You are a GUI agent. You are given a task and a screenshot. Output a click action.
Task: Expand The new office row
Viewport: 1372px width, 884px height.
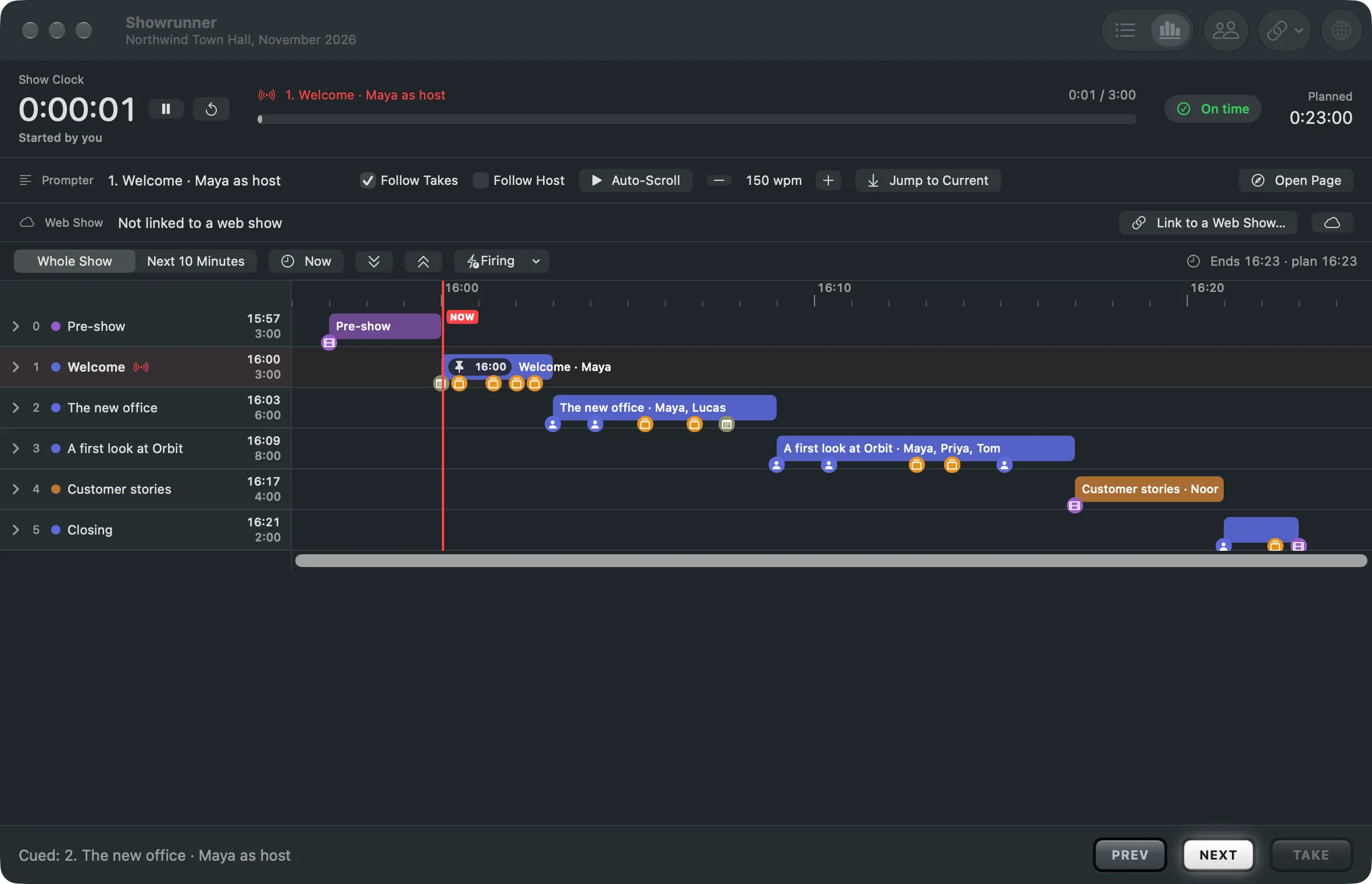click(x=16, y=408)
